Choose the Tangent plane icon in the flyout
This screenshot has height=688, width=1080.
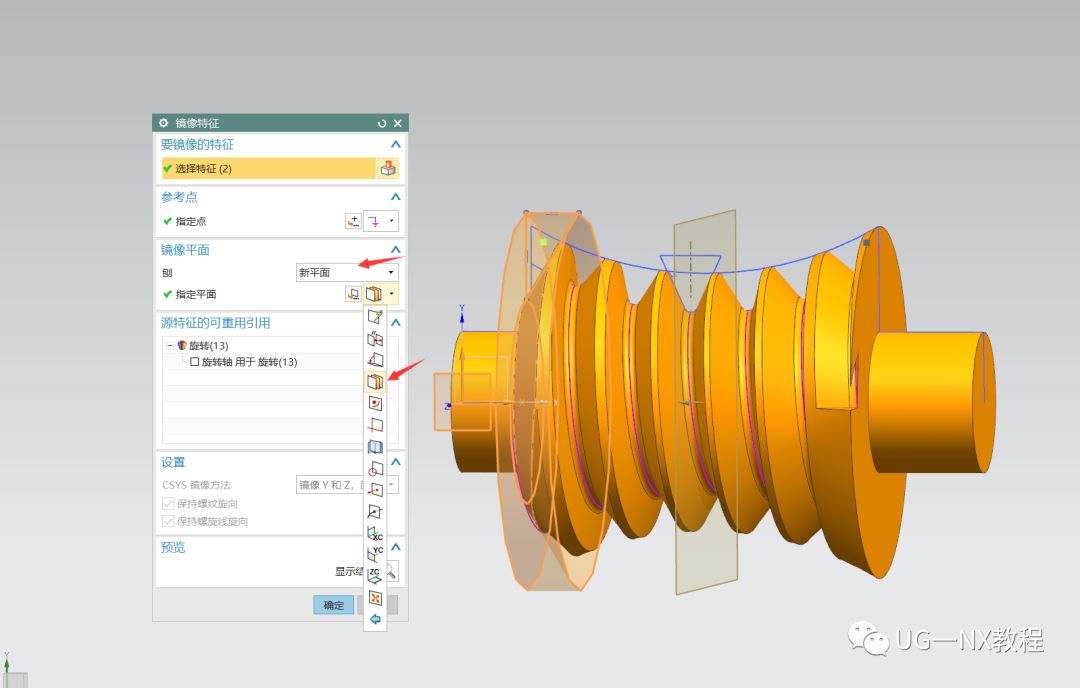tap(375, 446)
